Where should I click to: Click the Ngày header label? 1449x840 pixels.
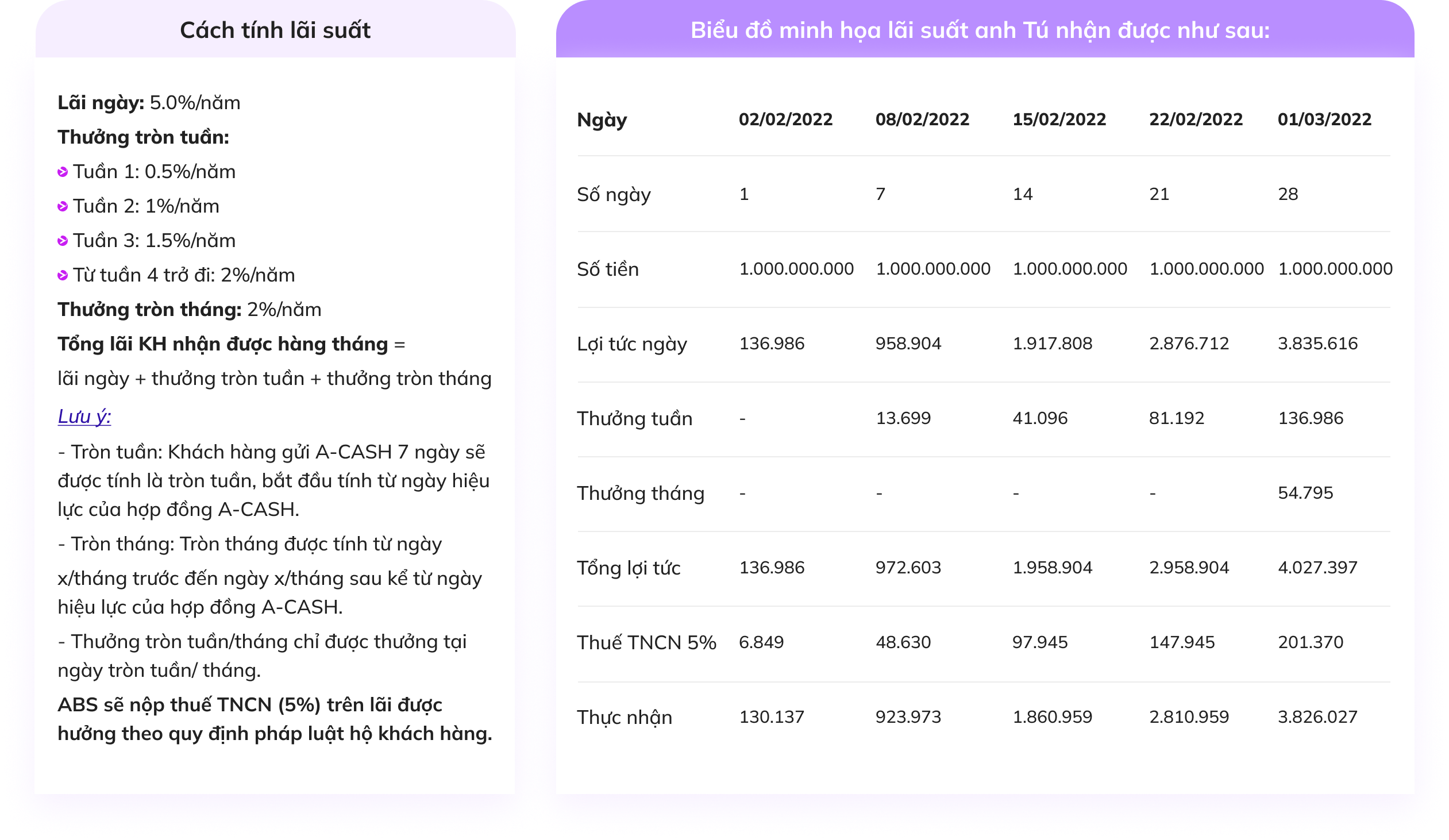point(602,120)
